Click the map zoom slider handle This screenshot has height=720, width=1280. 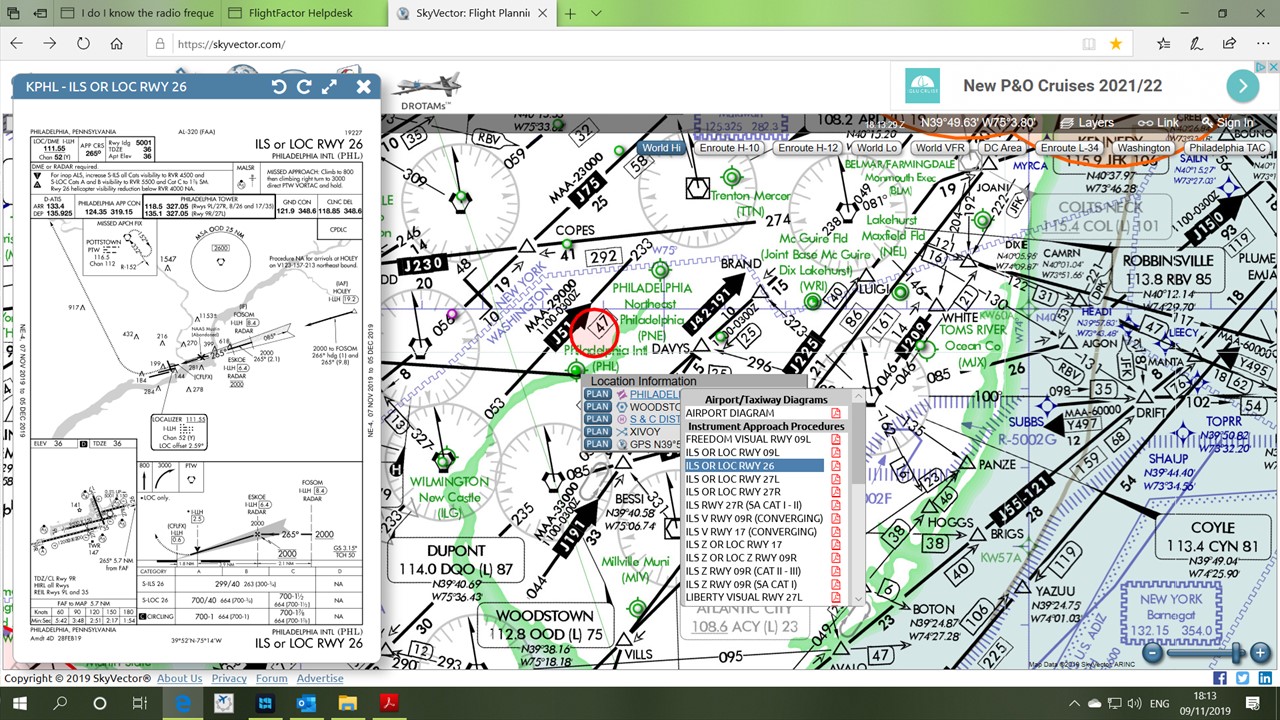[x=1237, y=653]
